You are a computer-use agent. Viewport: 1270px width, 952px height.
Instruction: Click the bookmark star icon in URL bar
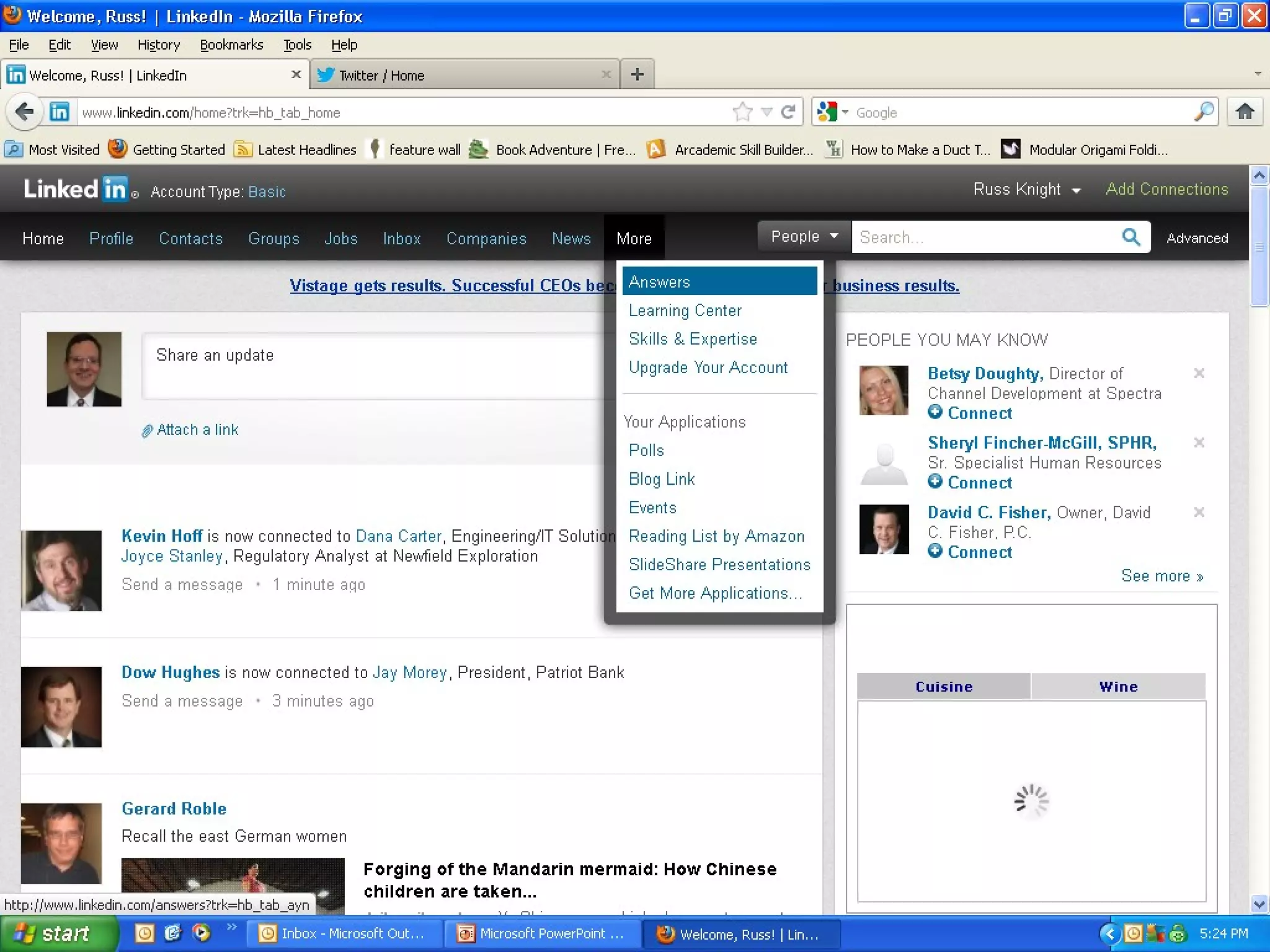pos(742,112)
